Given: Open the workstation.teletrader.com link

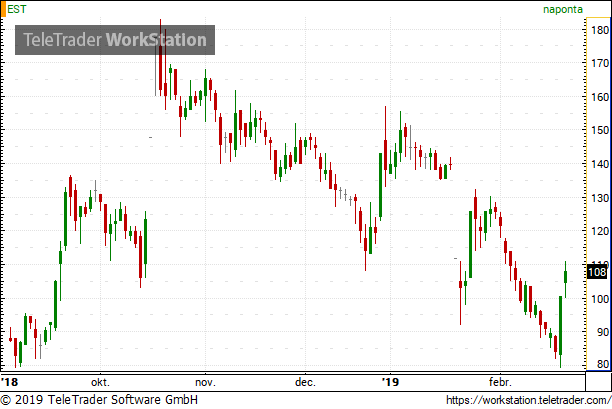Looking at the screenshot, I should point(528,400).
